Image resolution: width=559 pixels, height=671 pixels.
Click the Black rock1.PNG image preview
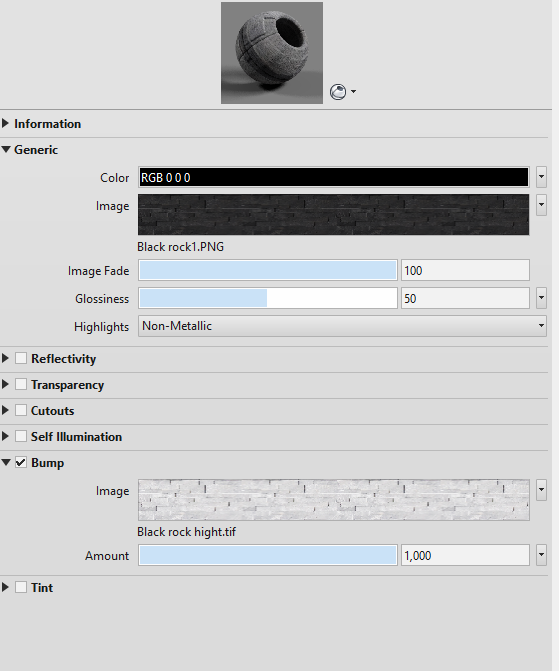333,215
